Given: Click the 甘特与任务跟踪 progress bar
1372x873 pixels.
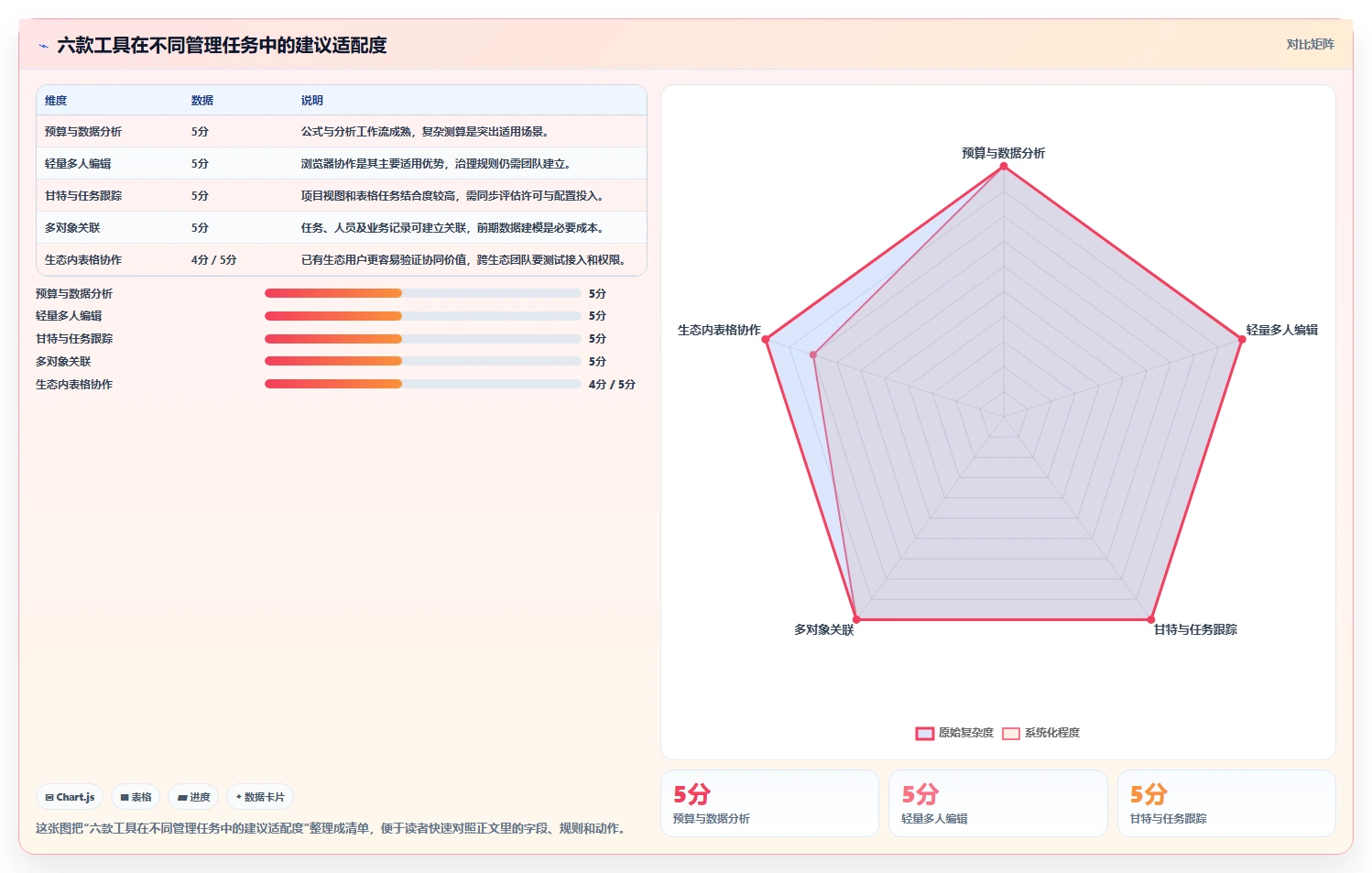Looking at the screenshot, I should pos(422,339).
